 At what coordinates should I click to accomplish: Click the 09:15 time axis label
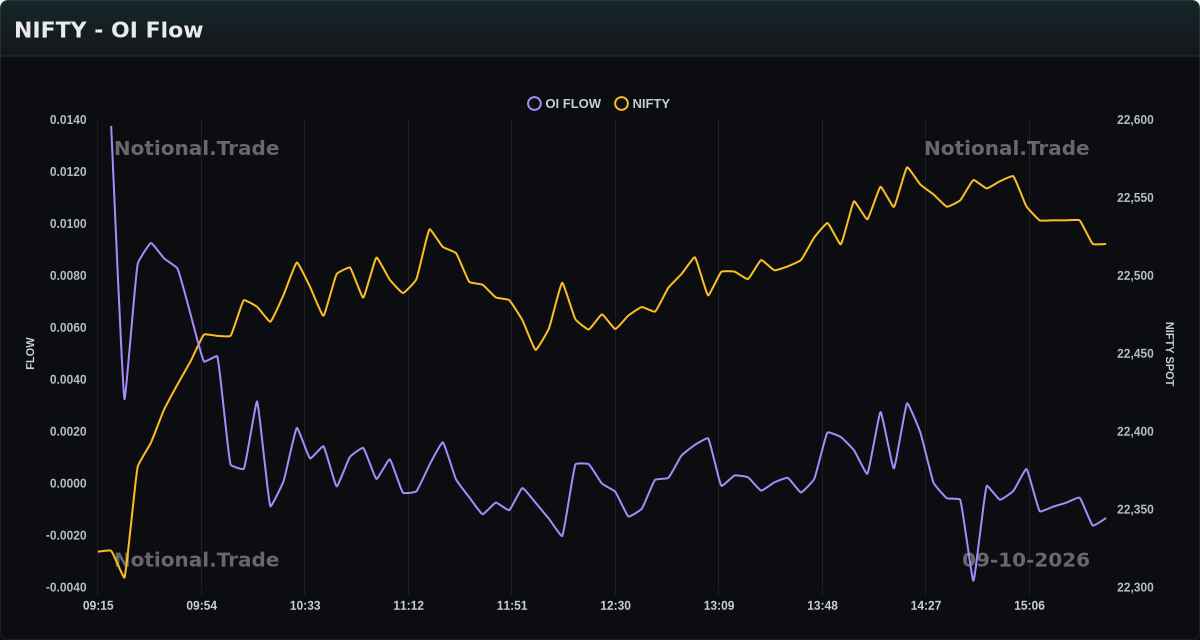98,606
